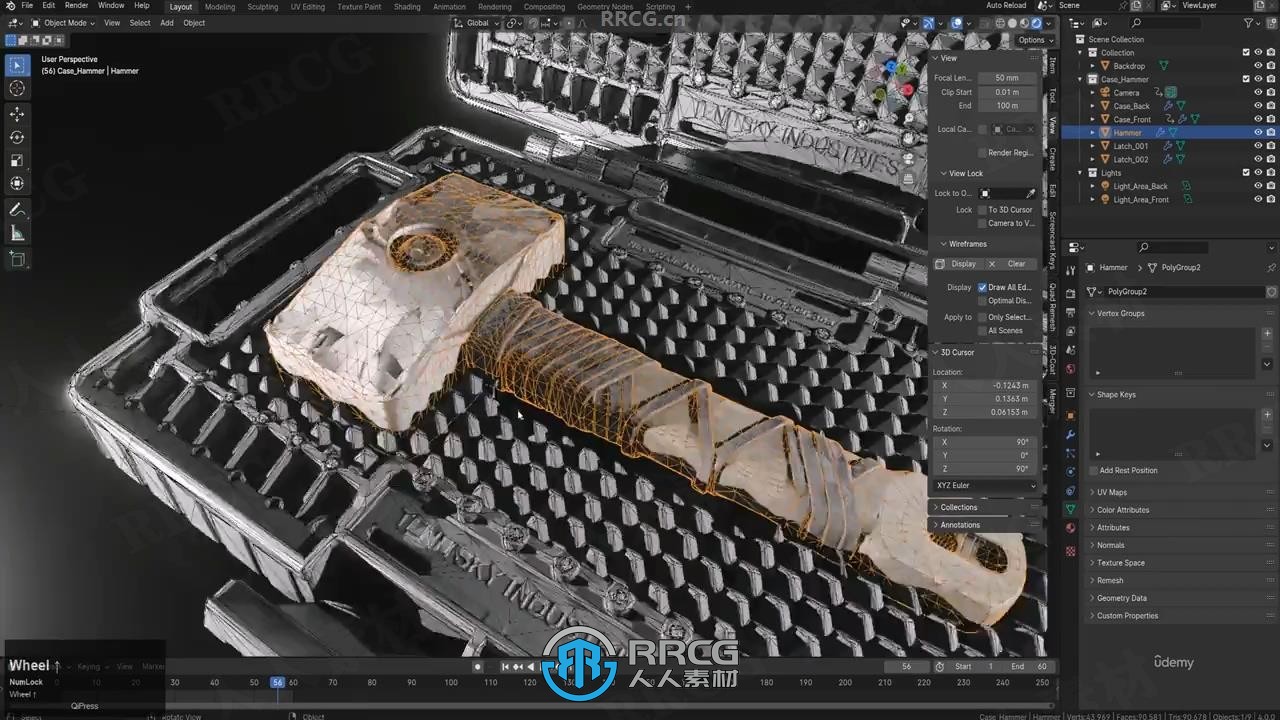Enable Add Rest Position checkbox

point(1093,470)
